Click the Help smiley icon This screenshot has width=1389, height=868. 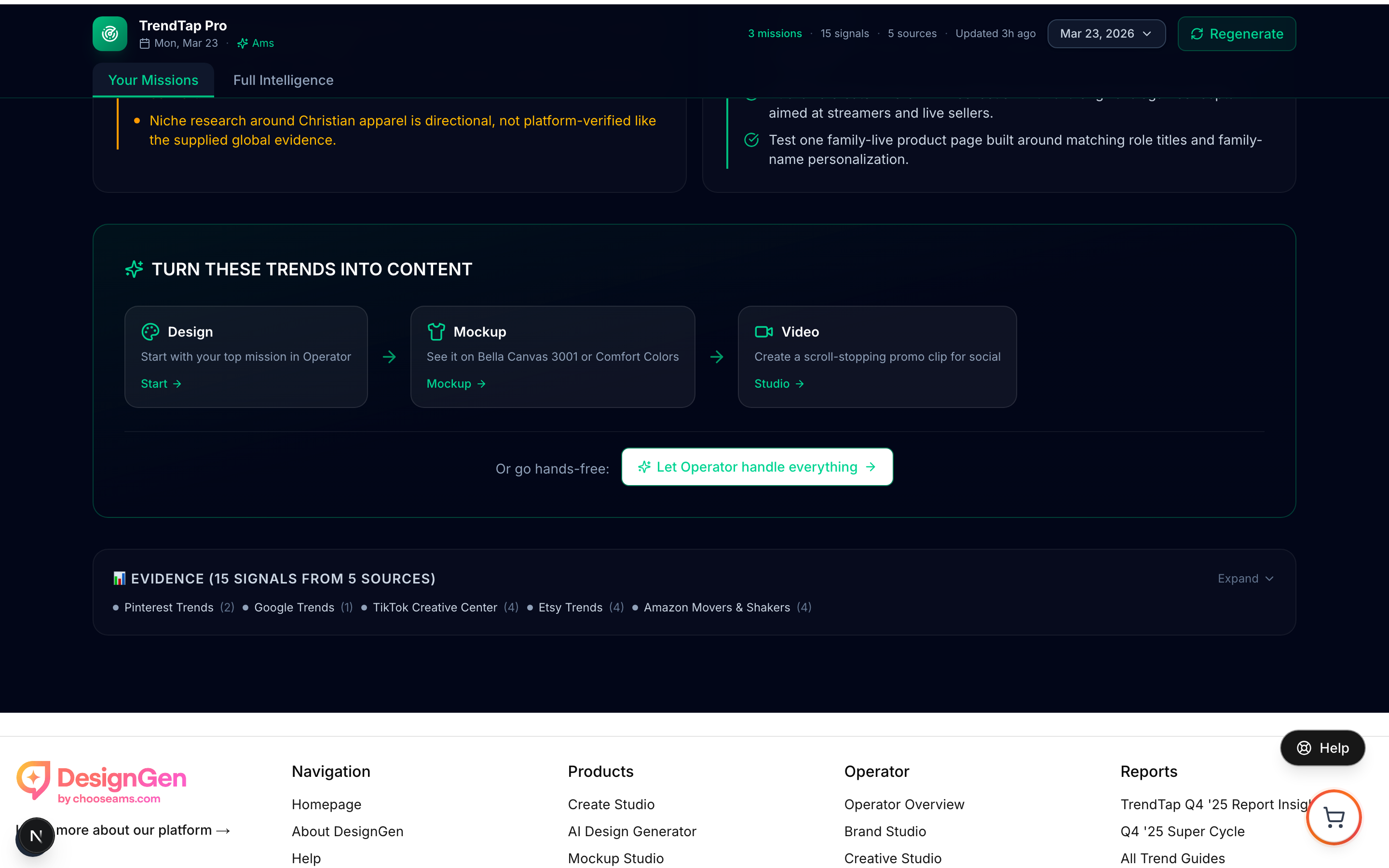coord(1304,747)
